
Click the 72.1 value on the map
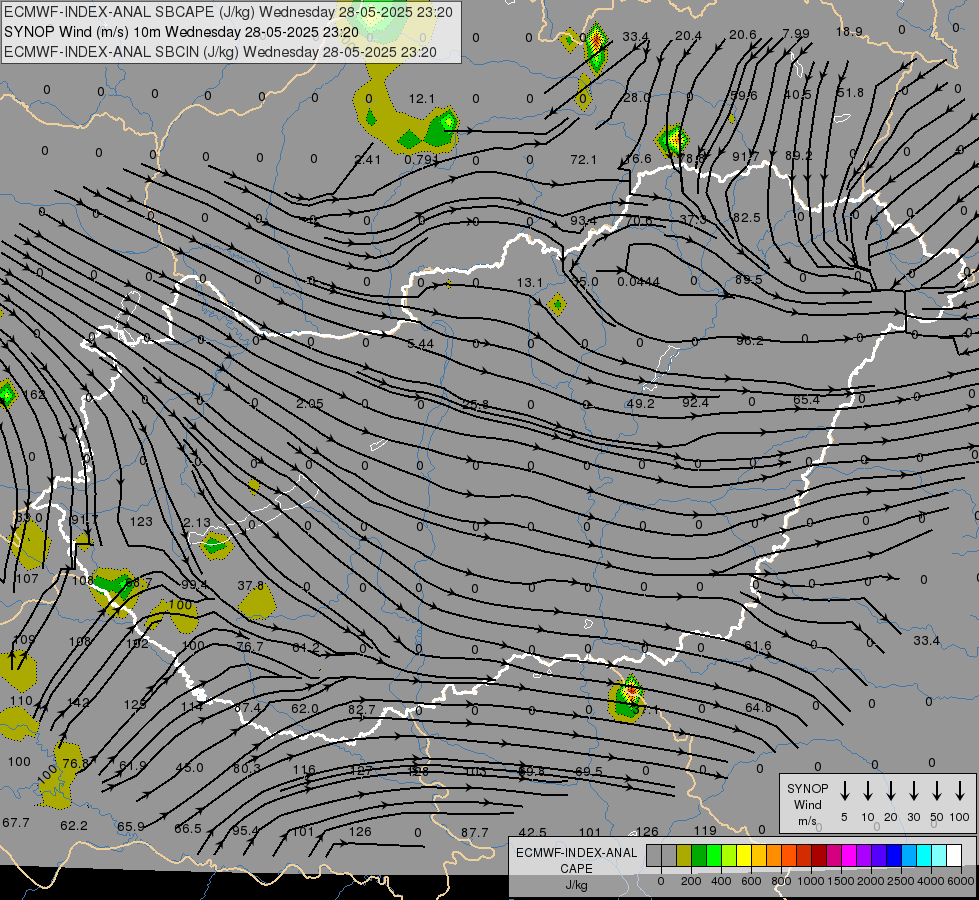(x=583, y=160)
